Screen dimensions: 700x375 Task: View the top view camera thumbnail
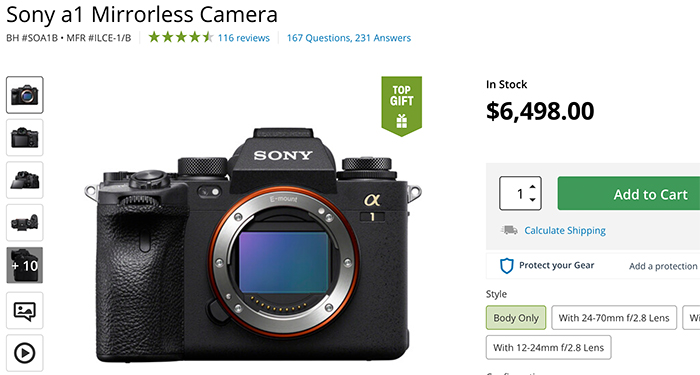pyautogui.click(x=25, y=222)
